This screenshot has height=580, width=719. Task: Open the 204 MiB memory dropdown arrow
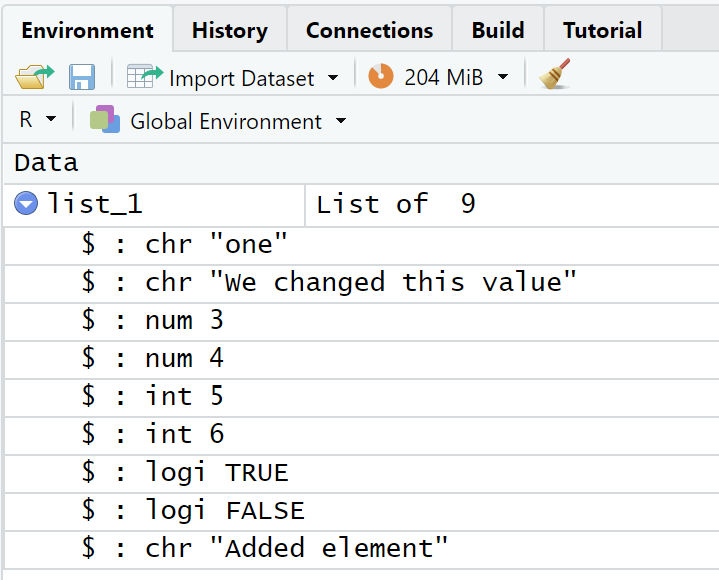point(503,78)
